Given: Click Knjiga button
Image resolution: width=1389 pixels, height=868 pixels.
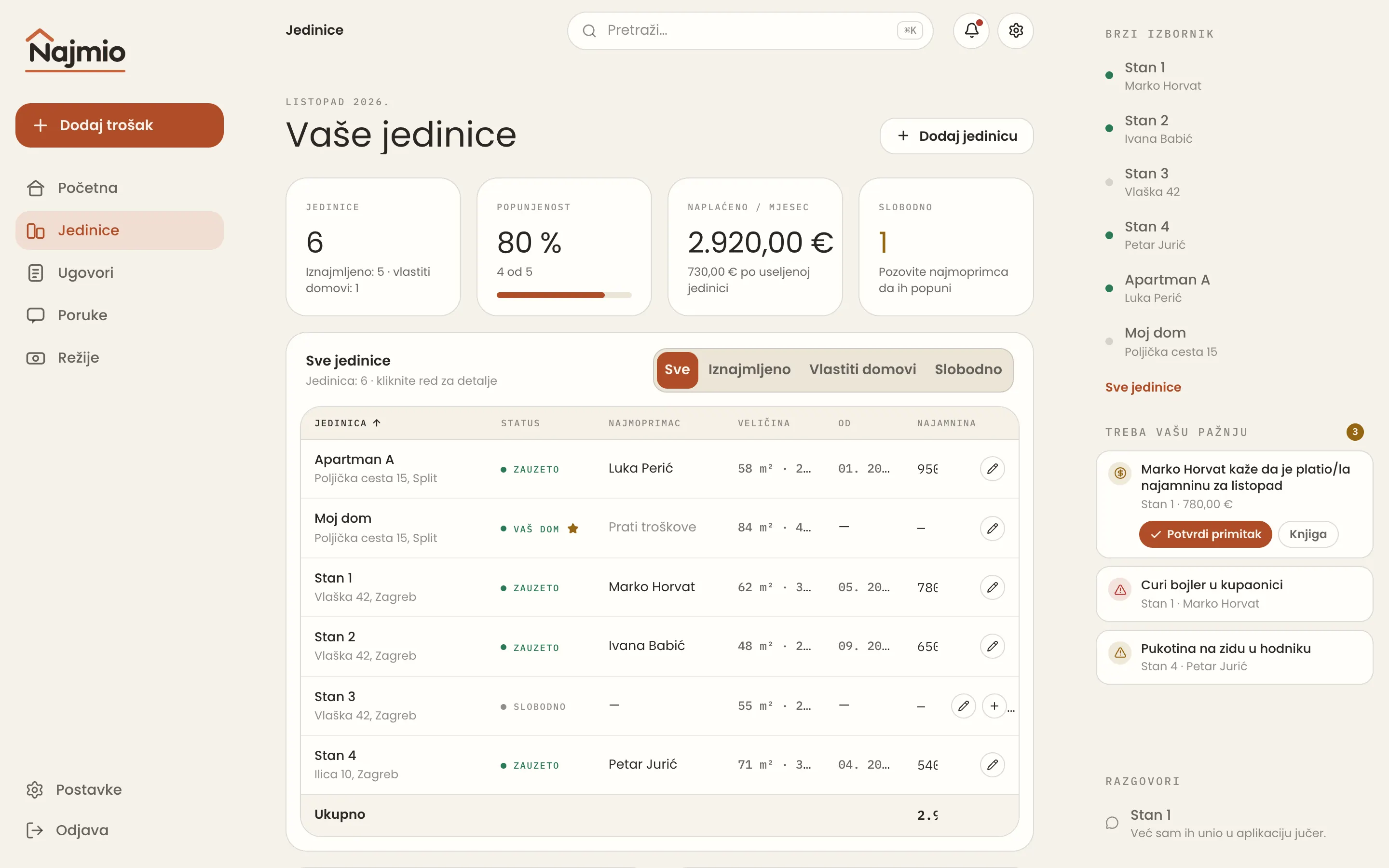Looking at the screenshot, I should coord(1307,534).
